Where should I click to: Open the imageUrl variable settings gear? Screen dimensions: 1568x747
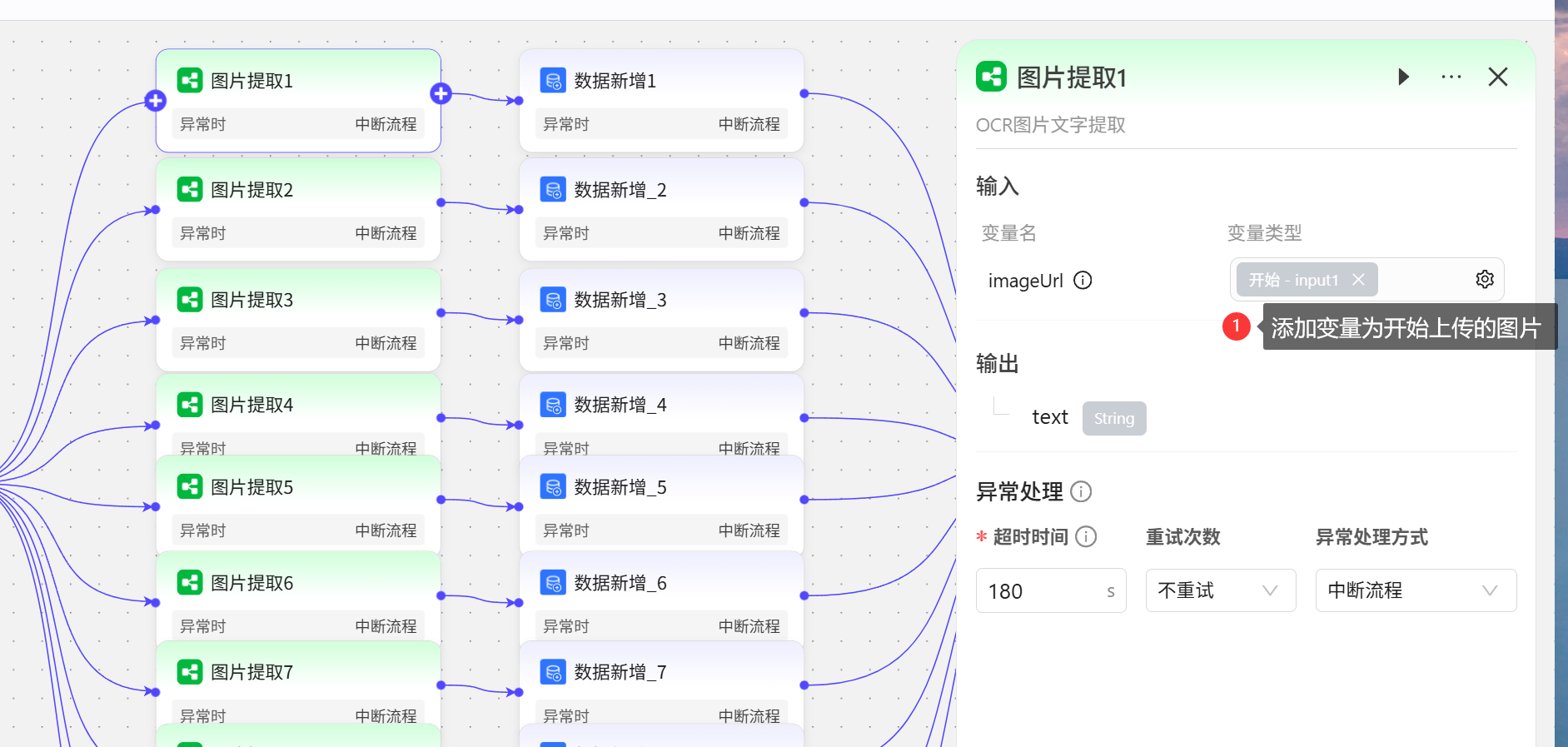(1484, 280)
